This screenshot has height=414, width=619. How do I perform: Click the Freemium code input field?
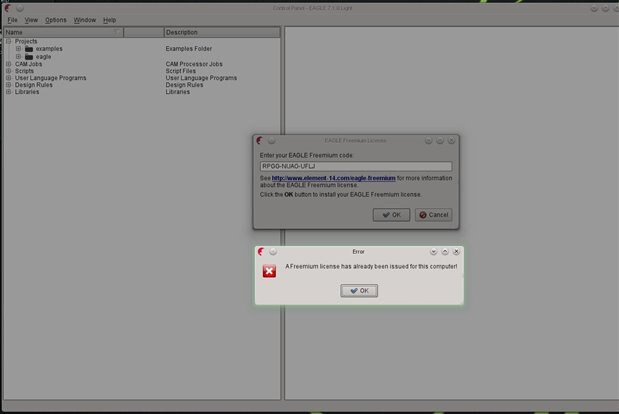[356, 166]
